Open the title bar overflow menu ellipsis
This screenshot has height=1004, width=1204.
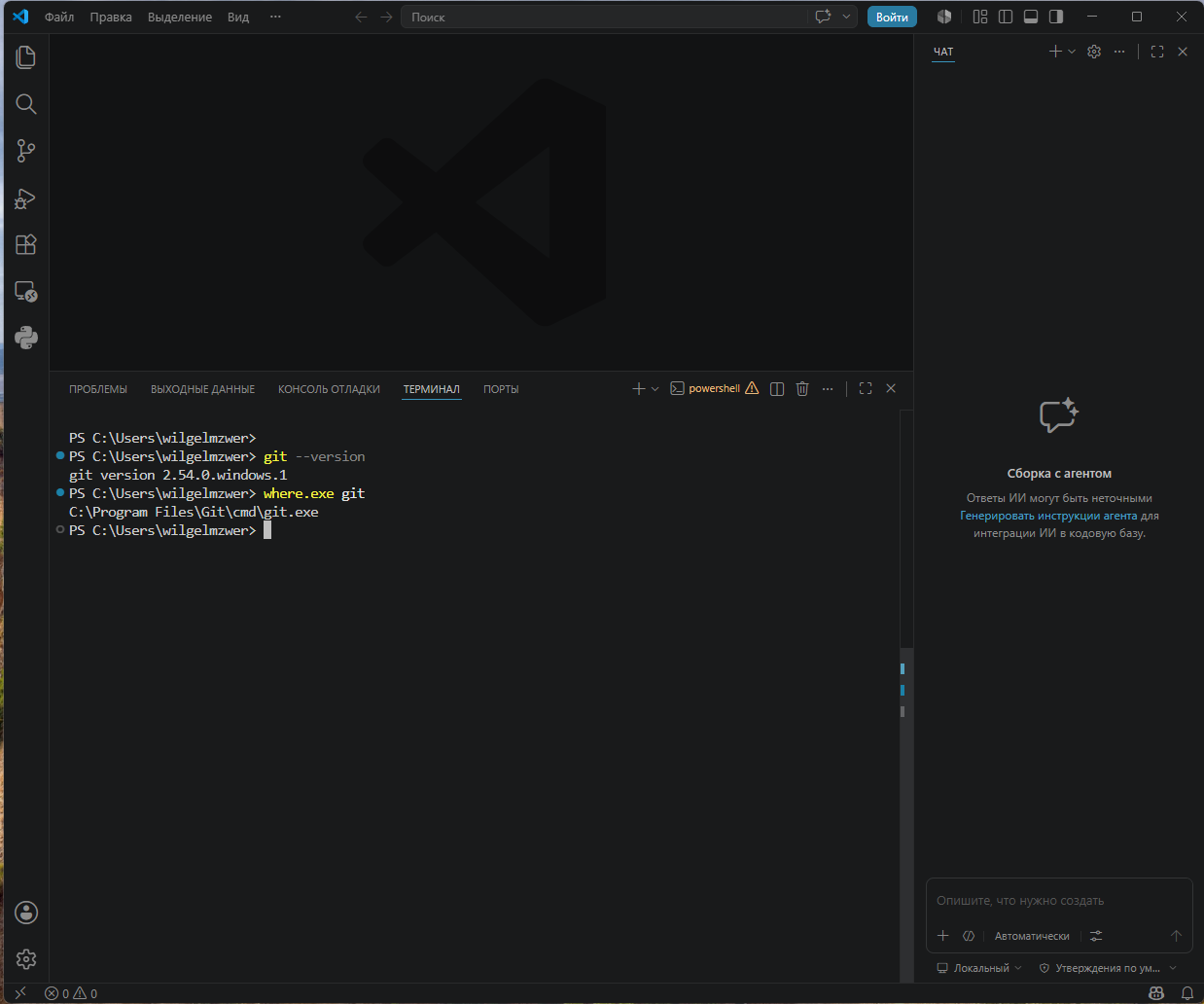point(275,17)
